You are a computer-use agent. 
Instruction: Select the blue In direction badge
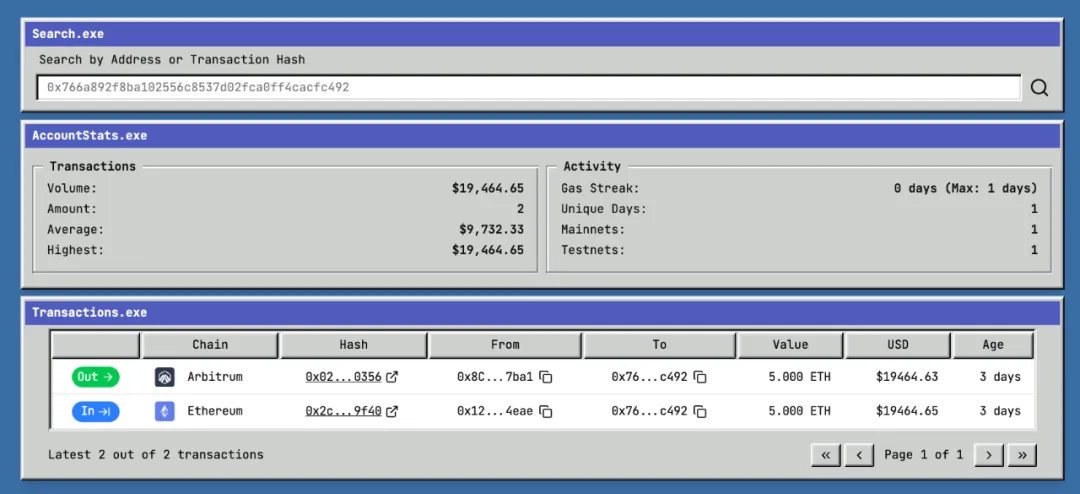[95, 411]
